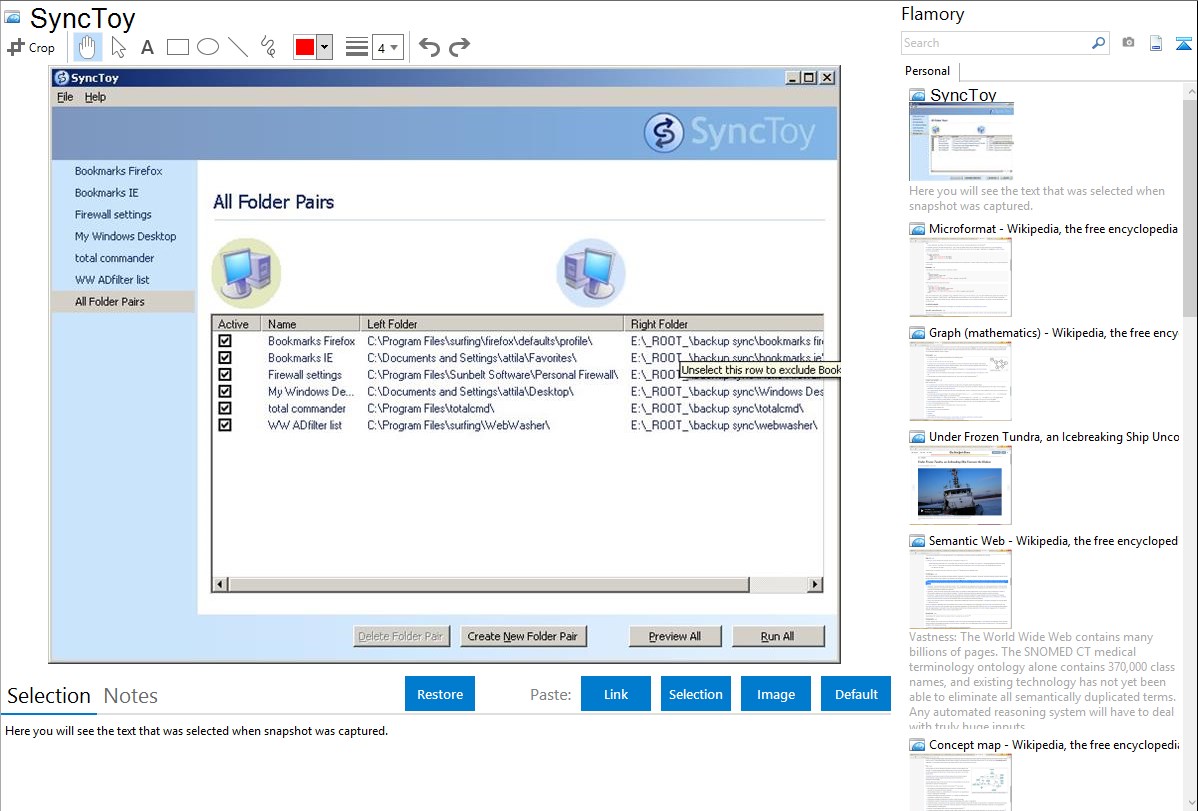
Task: Select the straight line tool
Action: coord(238,47)
